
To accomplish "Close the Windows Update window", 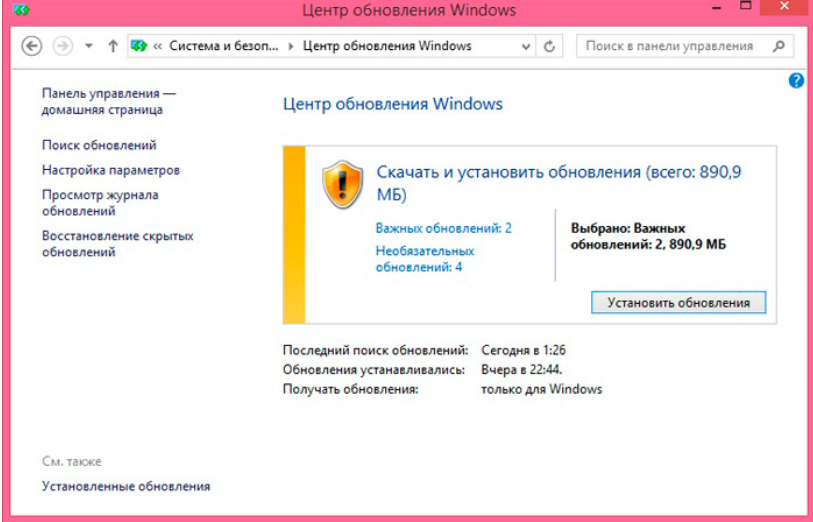I will (x=784, y=7).
